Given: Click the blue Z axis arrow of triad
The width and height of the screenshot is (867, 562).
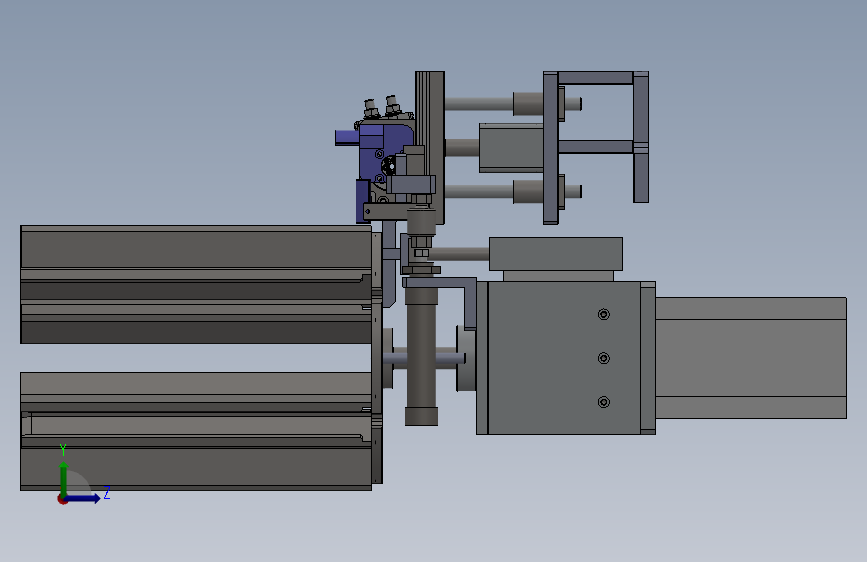Looking at the screenshot, I should (84, 498).
